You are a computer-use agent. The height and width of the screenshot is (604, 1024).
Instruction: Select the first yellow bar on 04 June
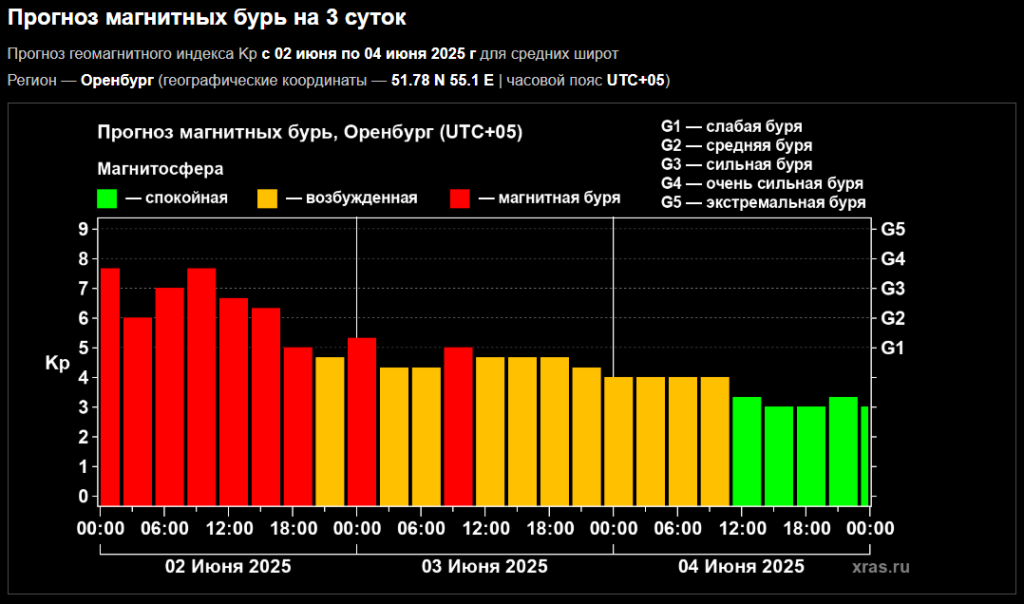(619, 440)
